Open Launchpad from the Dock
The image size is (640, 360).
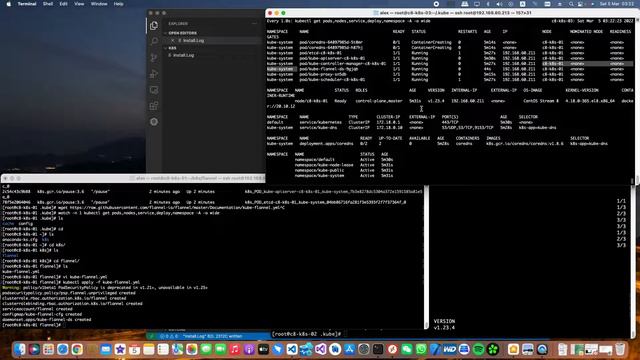click(48, 349)
